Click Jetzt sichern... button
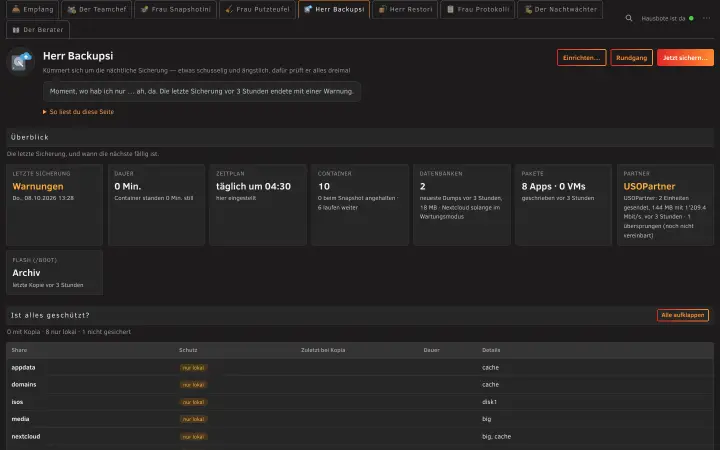 [685, 57]
